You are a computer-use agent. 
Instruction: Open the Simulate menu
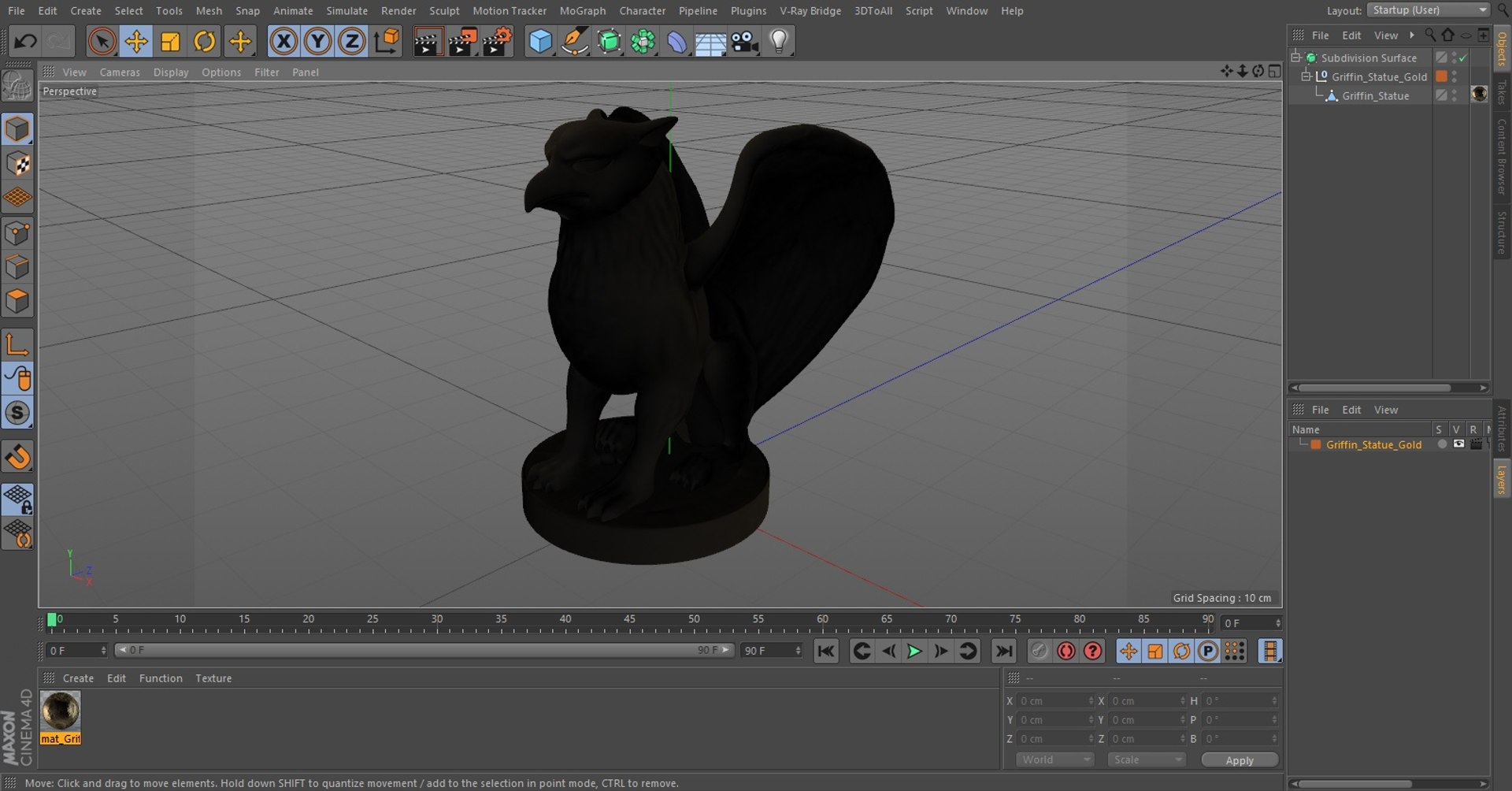click(346, 11)
